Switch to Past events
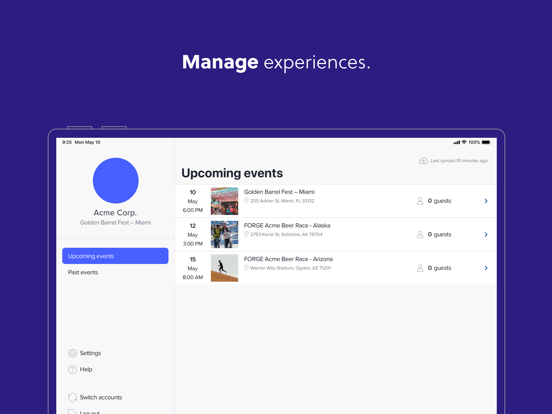The height and width of the screenshot is (414, 552). [83, 272]
